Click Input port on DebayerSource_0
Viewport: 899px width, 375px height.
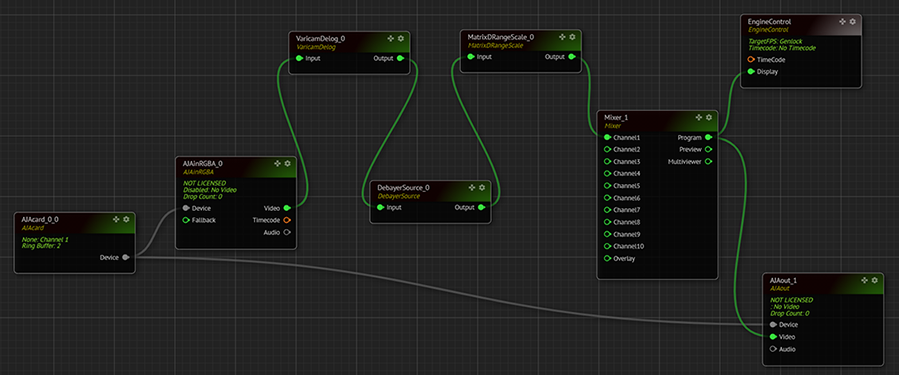click(381, 208)
